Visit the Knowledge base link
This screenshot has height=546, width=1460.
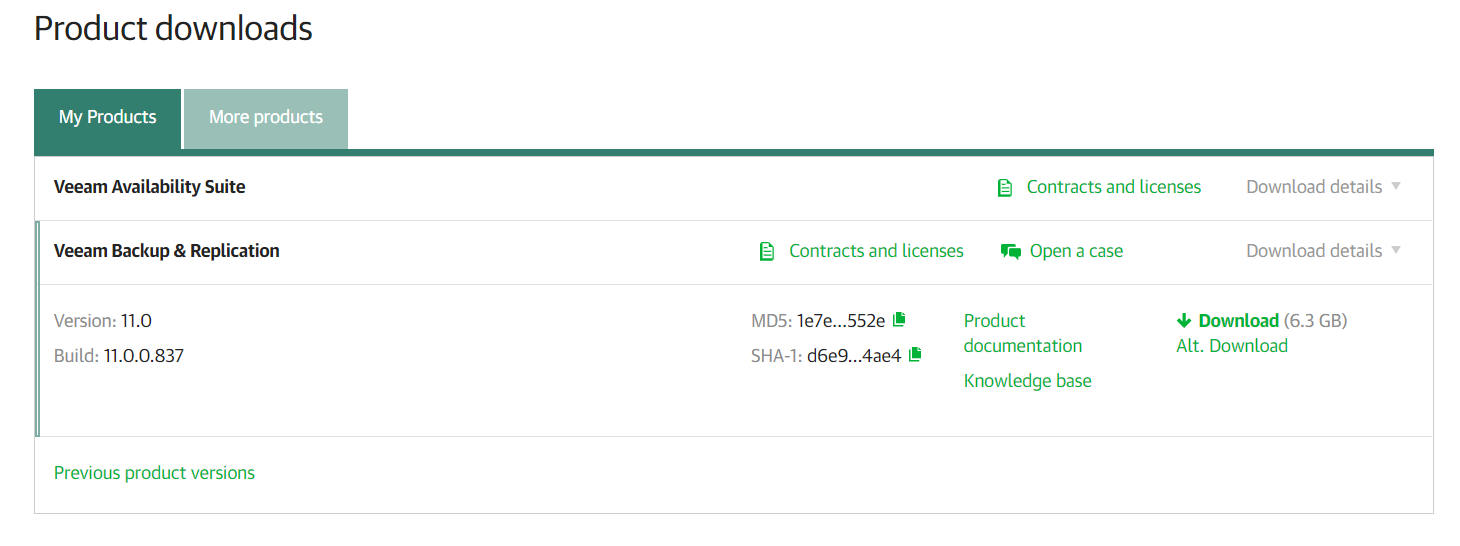pyautogui.click(x=1027, y=381)
